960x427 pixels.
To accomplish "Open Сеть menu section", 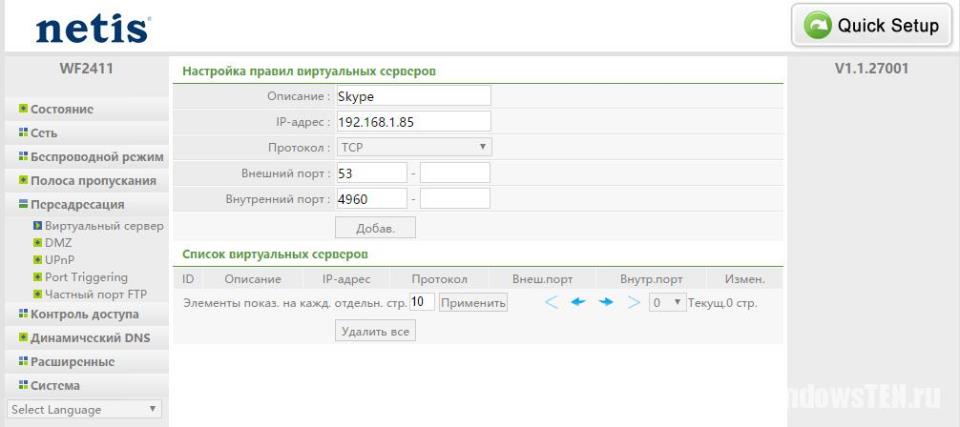I will [x=44, y=133].
